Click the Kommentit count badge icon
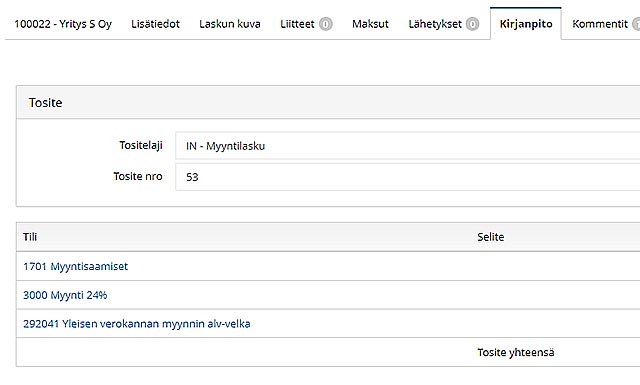Screen dimensions: 640x385 pos(637,24)
